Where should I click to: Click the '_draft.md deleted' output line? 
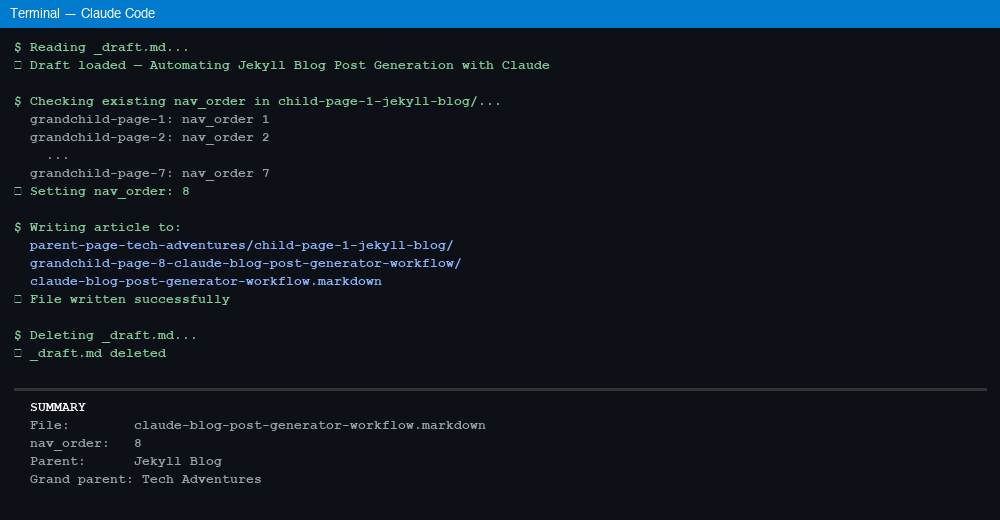pyautogui.click(x=90, y=353)
